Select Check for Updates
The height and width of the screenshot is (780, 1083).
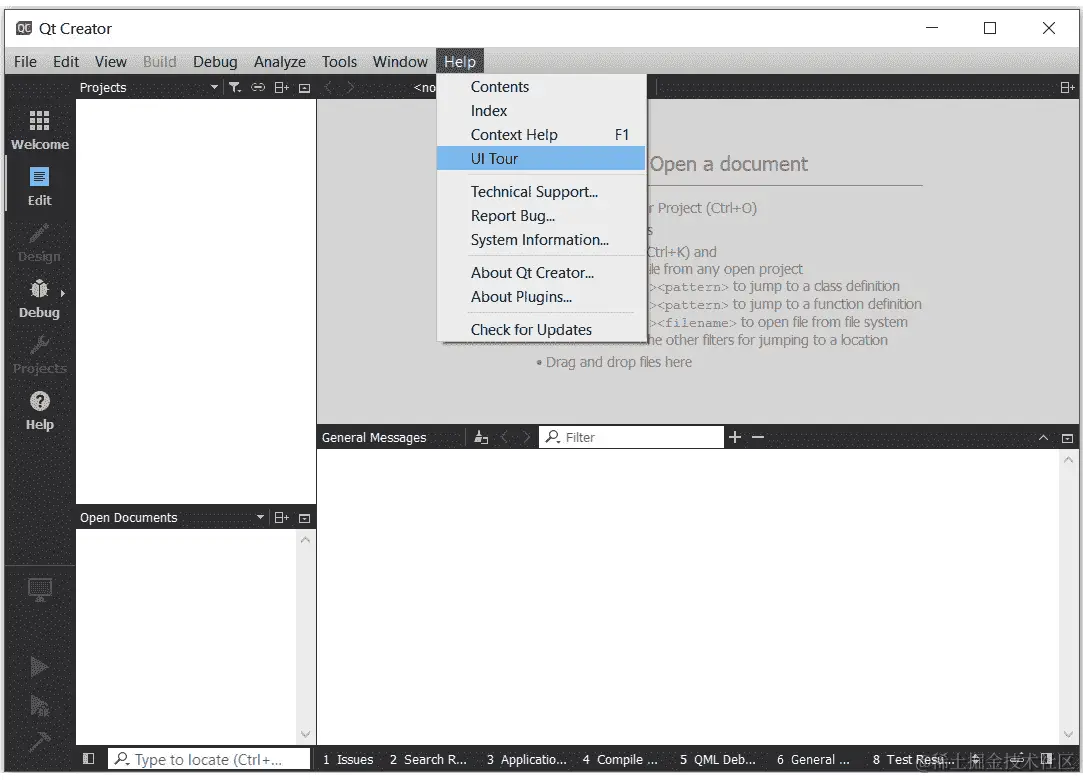tap(541, 330)
